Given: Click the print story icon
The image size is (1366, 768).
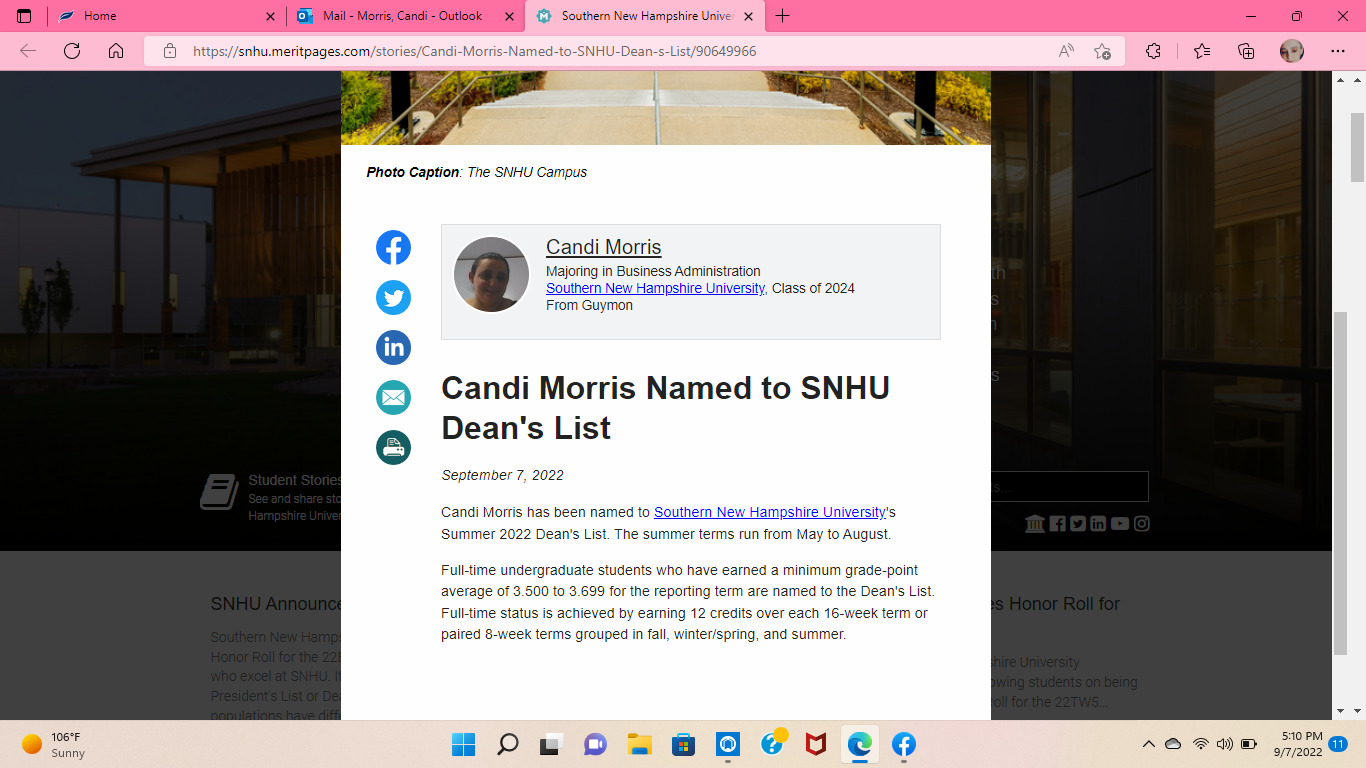Looking at the screenshot, I should 393,447.
